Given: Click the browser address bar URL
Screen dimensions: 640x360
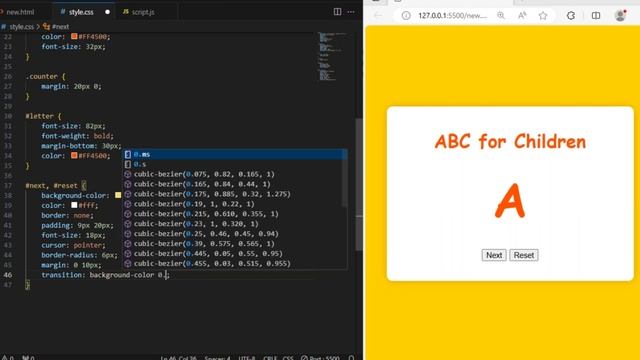Looking at the screenshot, I should click(x=452, y=16).
